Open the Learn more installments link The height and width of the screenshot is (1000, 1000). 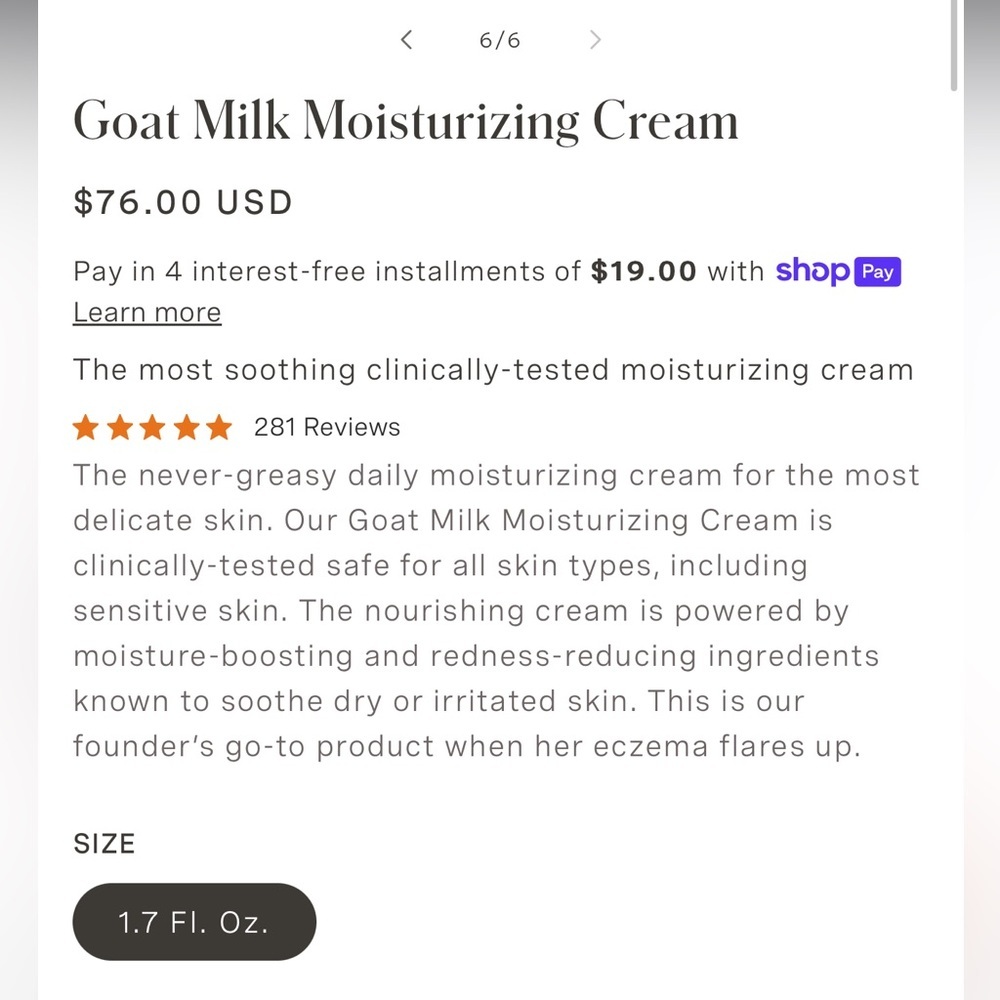[146, 312]
